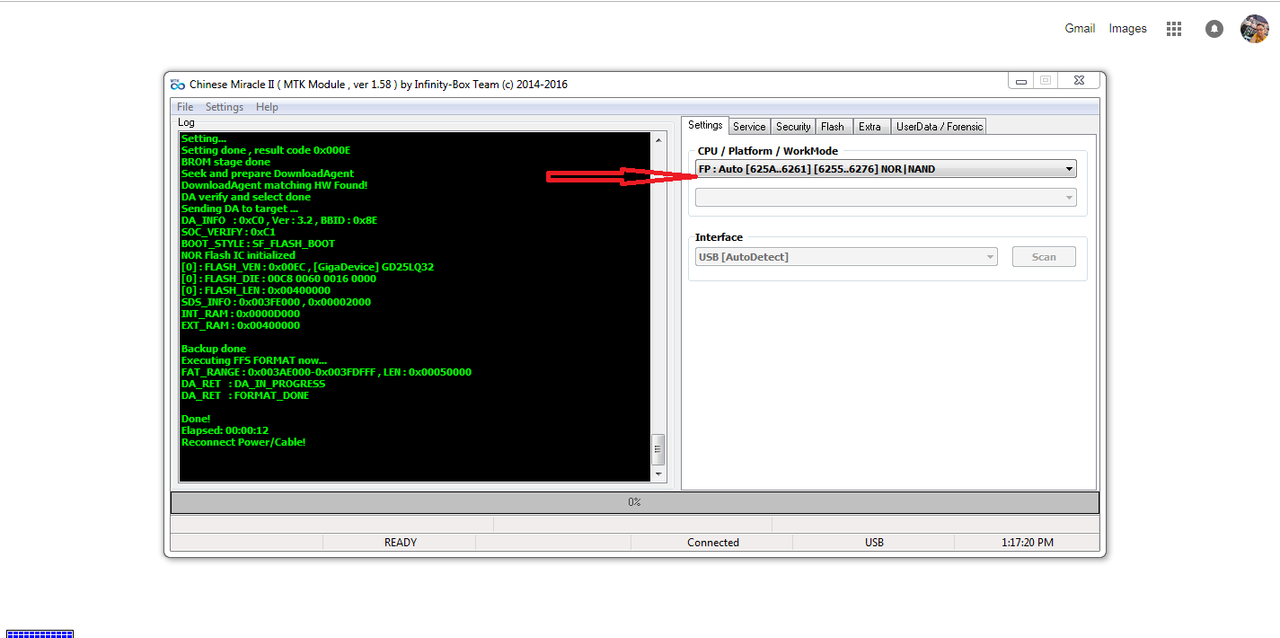Switch to the UserData / Forensic tab

(x=939, y=126)
